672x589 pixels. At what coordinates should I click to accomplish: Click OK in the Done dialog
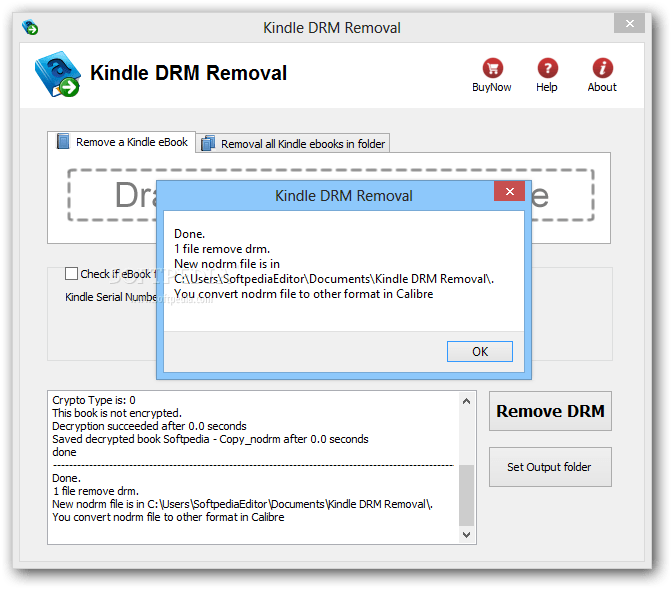coord(480,352)
